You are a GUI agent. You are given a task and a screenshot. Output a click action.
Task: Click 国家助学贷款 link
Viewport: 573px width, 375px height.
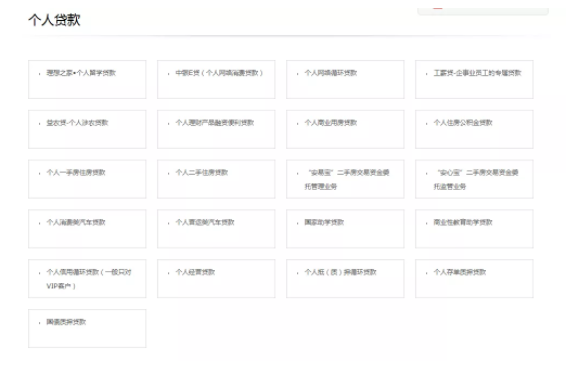coord(324,222)
